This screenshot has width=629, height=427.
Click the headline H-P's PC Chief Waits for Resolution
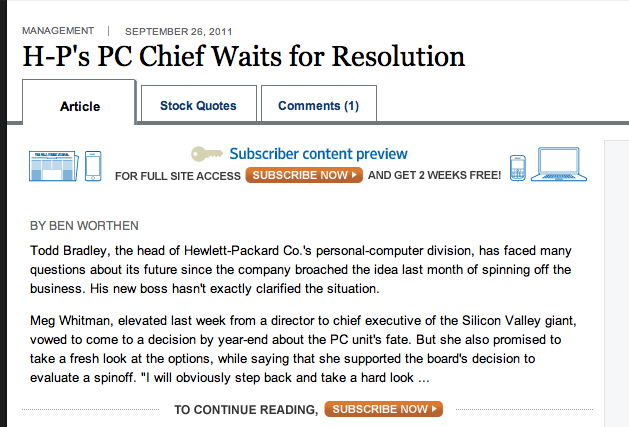(x=243, y=56)
